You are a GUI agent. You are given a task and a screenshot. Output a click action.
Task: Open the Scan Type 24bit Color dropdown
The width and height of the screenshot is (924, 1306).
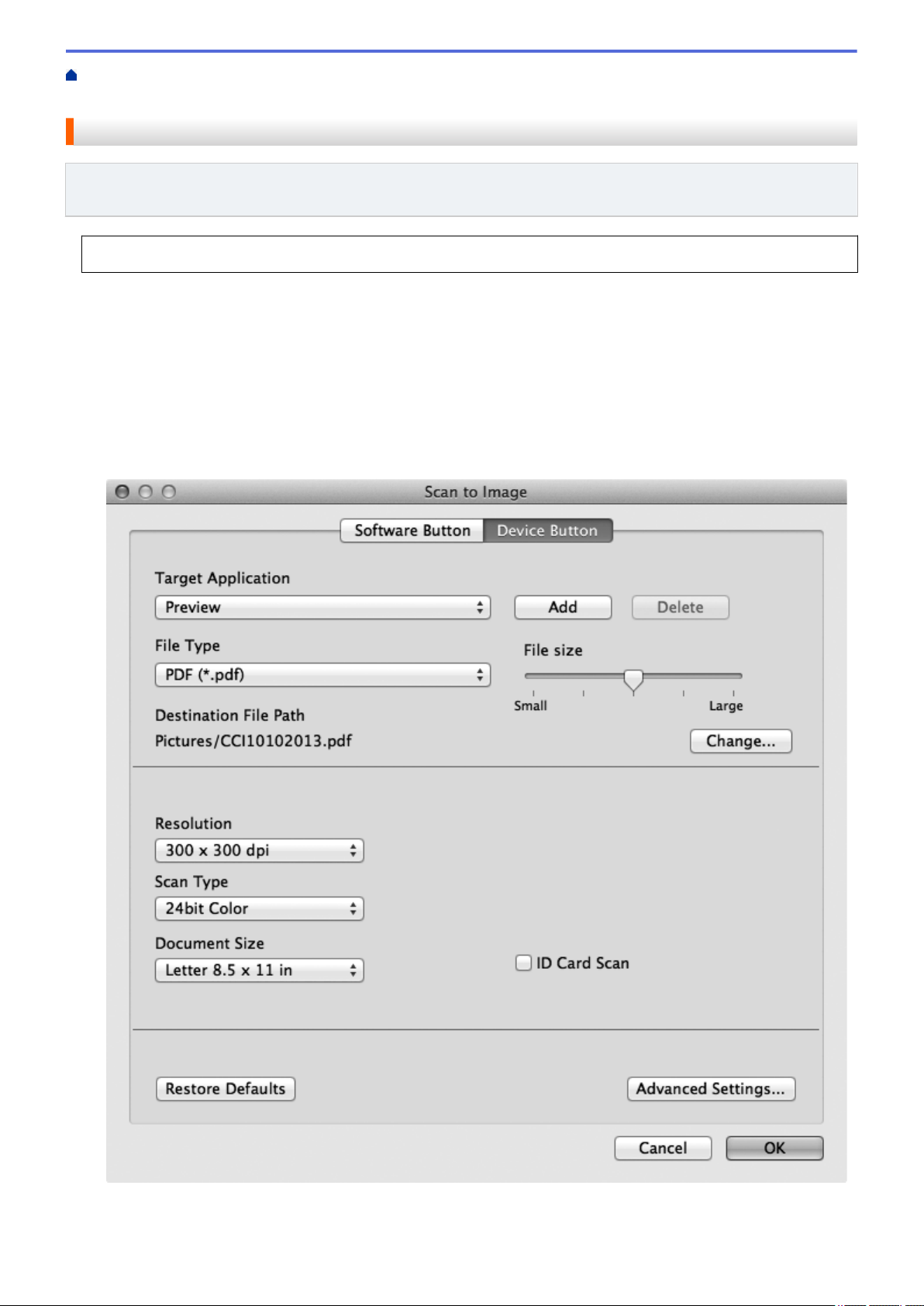259,908
